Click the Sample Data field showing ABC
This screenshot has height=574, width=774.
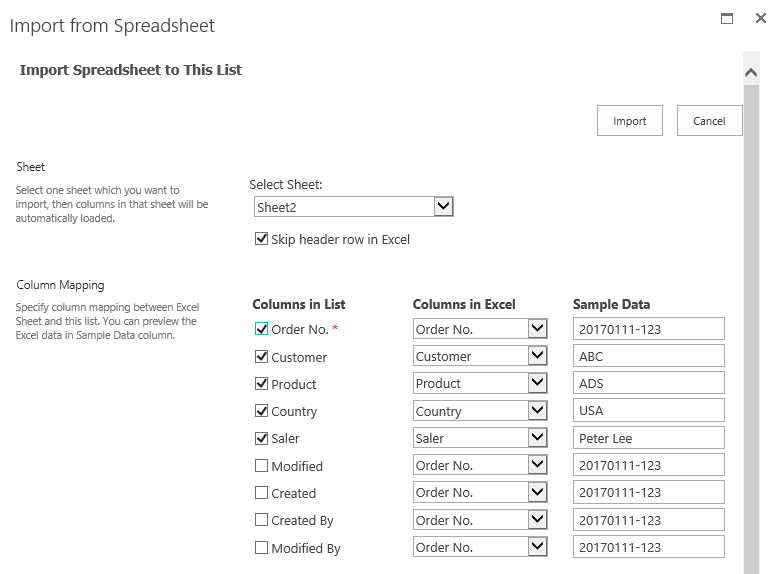pos(648,356)
